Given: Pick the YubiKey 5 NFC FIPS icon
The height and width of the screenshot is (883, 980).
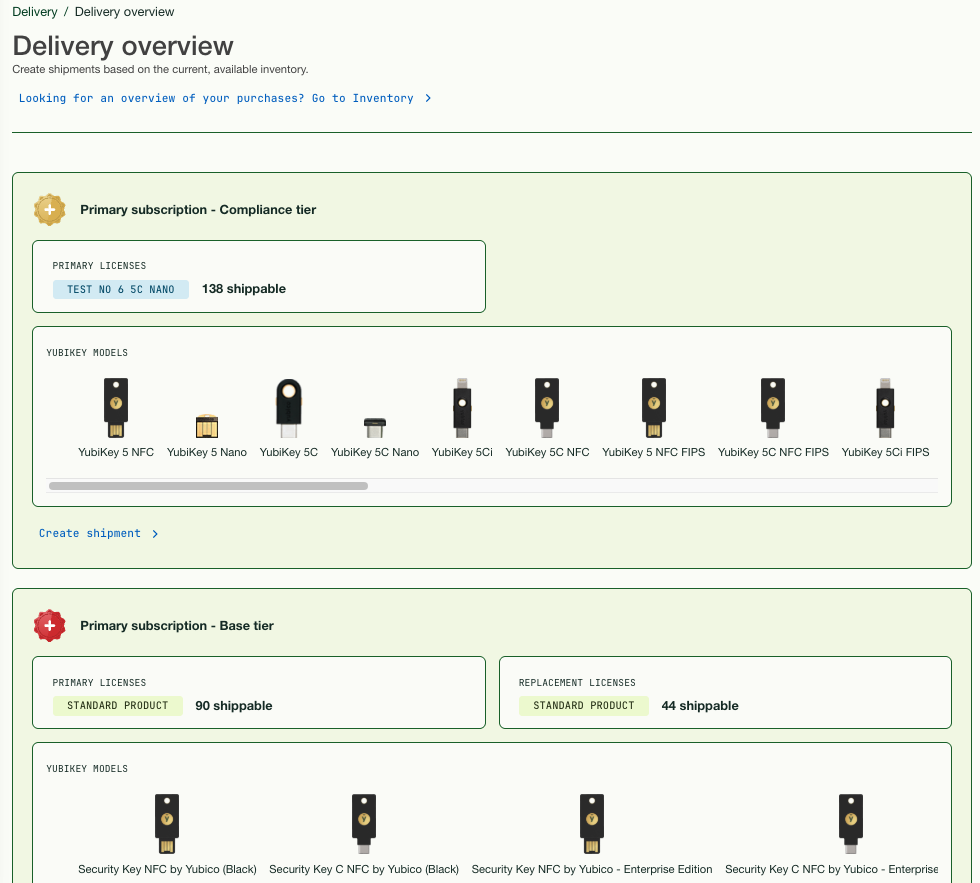Looking at the screenshot, I should point(653,407).
